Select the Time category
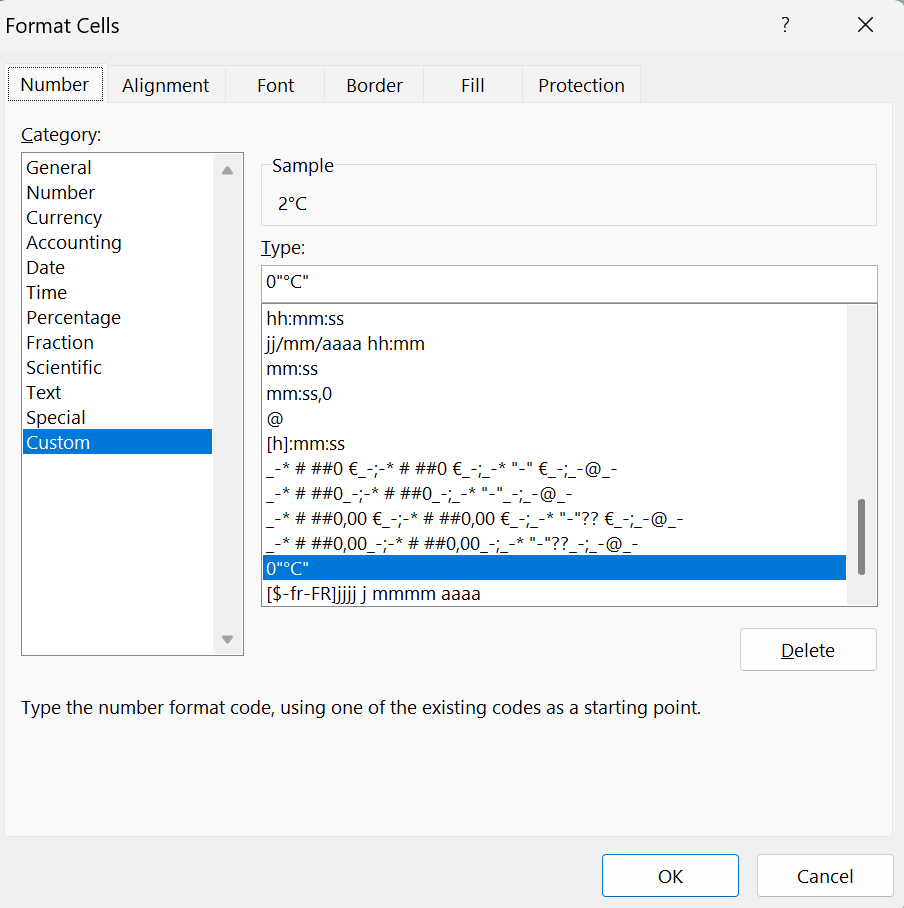The height and width of the screenshot is (908, 904). [x=118, y=292]
